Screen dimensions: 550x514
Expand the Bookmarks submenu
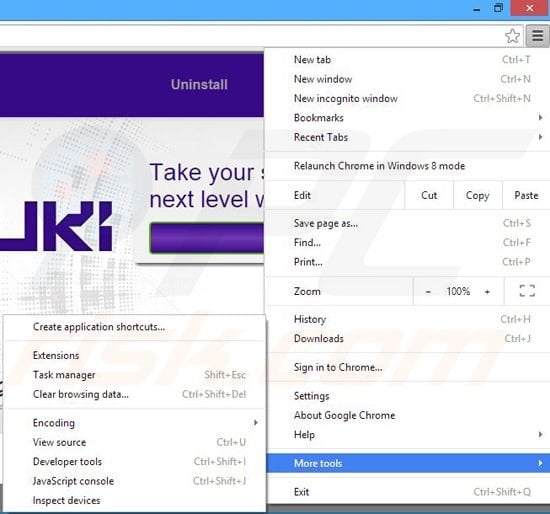[x=408, y=118]
